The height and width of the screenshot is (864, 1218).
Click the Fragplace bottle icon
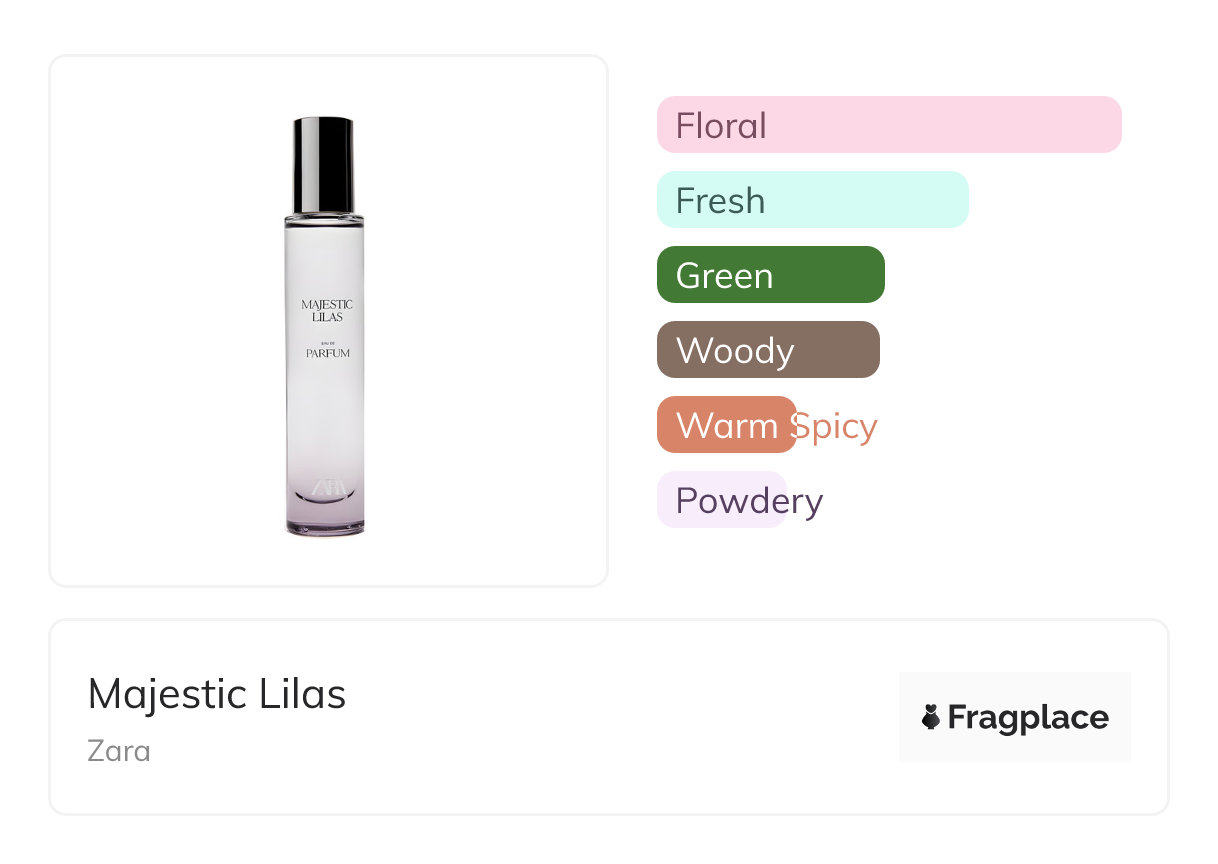click(931, 717)
